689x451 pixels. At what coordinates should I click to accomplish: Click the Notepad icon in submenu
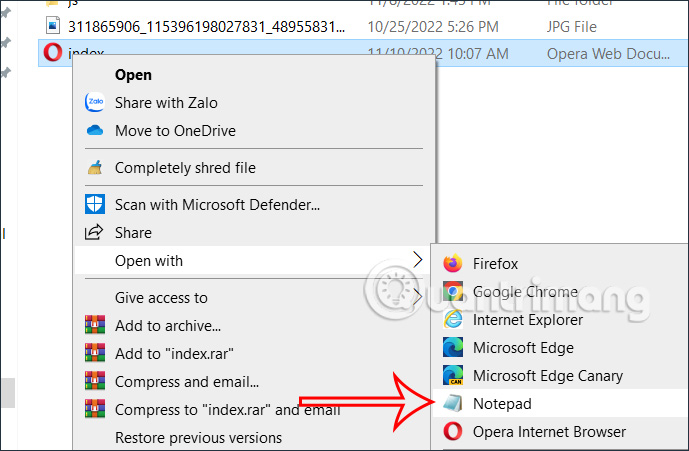pos(454,404)
